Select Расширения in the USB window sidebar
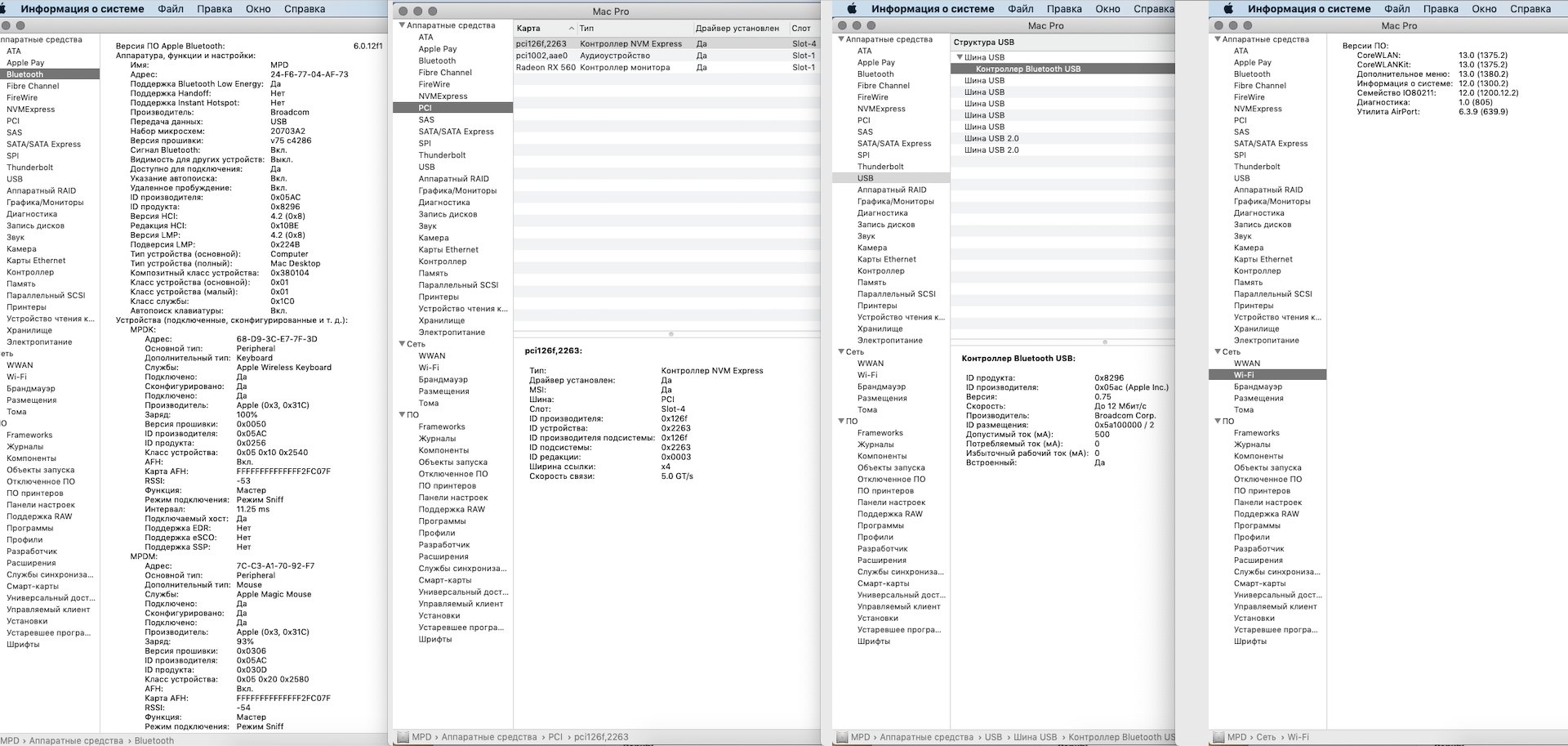The width and height of the screenshot is (1568, 746). [x=881, y=561]
